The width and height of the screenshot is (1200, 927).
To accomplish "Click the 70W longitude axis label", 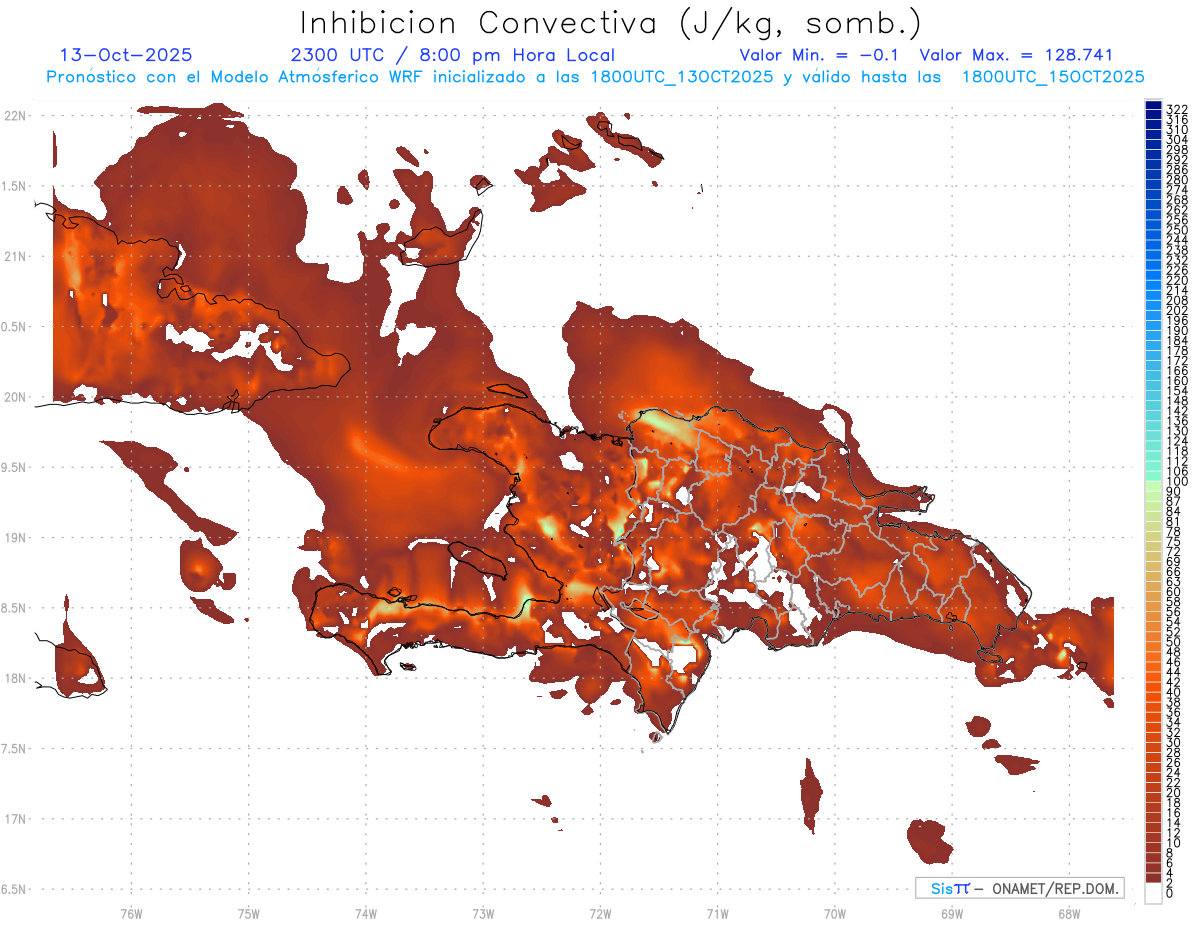I will point(835,912).
